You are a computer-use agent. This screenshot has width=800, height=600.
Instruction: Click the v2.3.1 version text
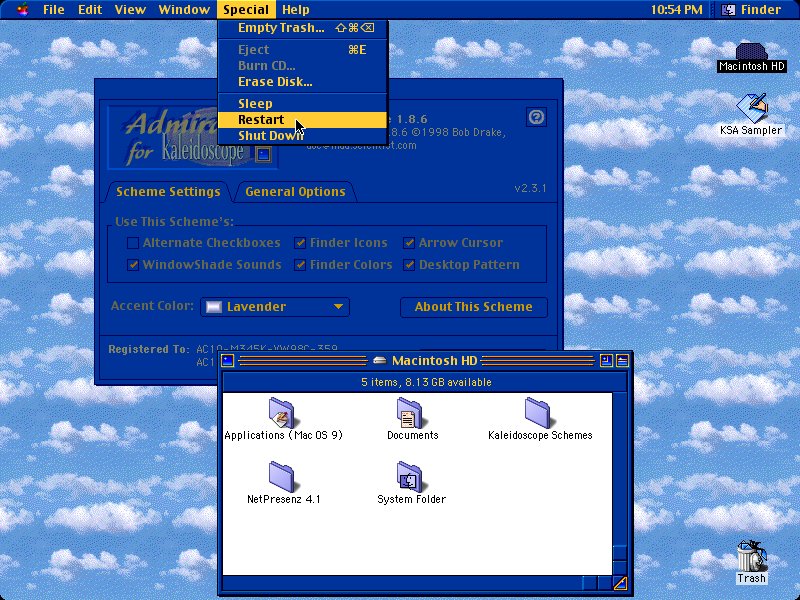tap(530, 188)
